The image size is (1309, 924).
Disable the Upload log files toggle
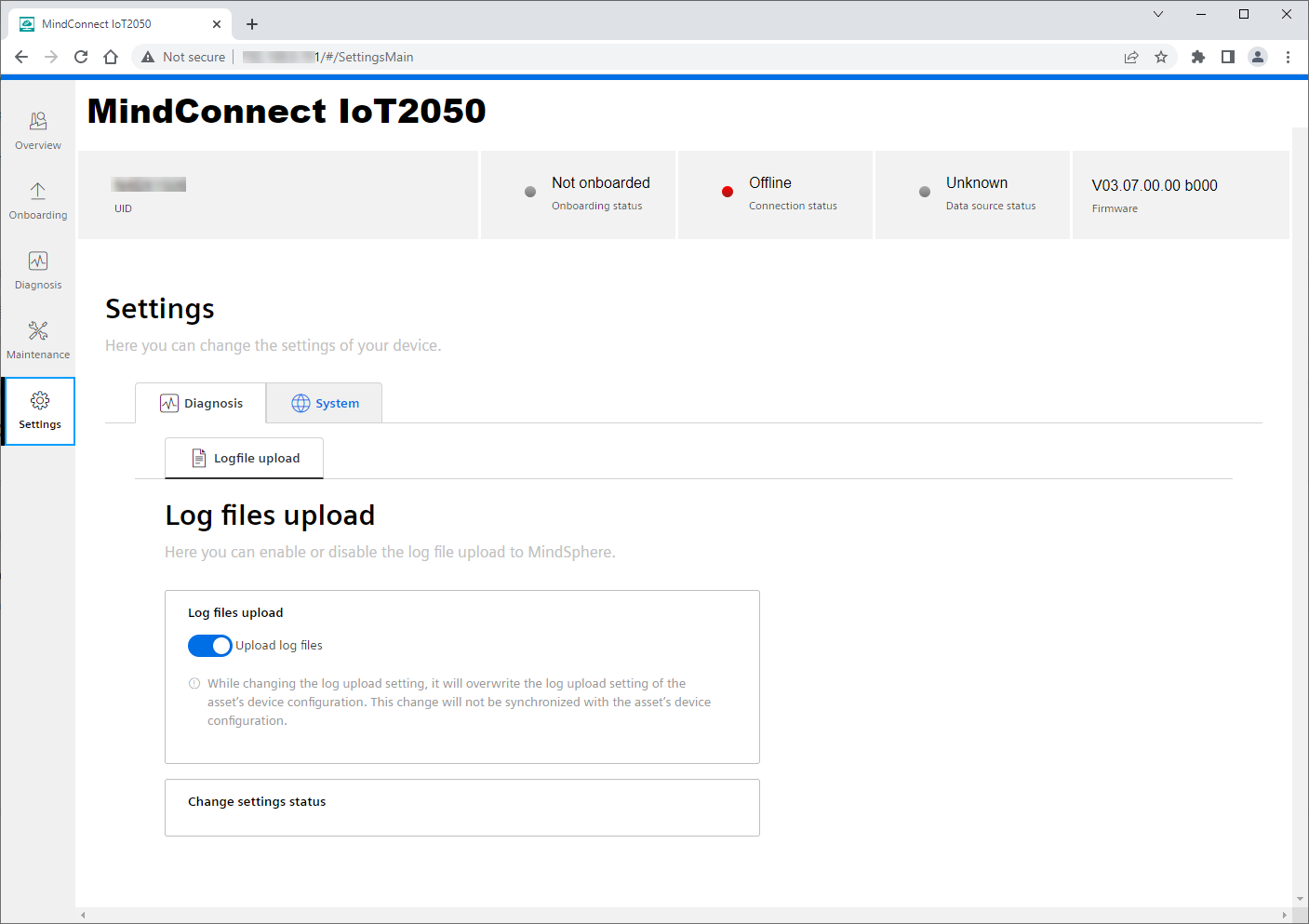coord(209,646)
